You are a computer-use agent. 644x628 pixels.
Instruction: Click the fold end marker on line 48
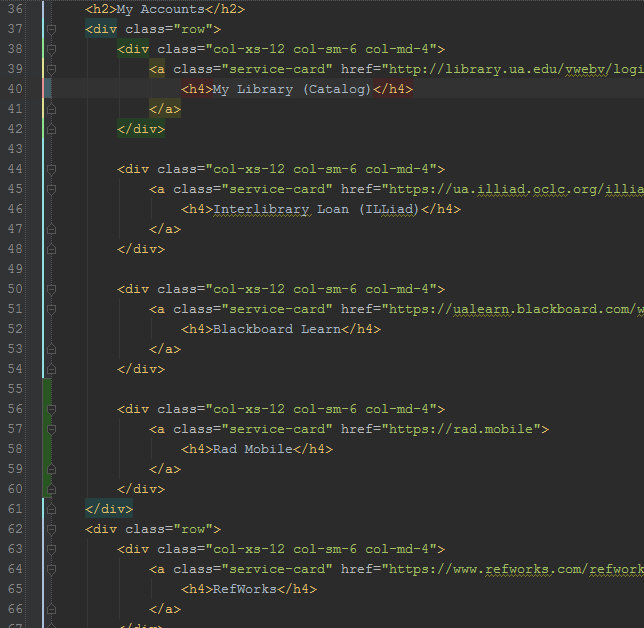coord(51,249)
